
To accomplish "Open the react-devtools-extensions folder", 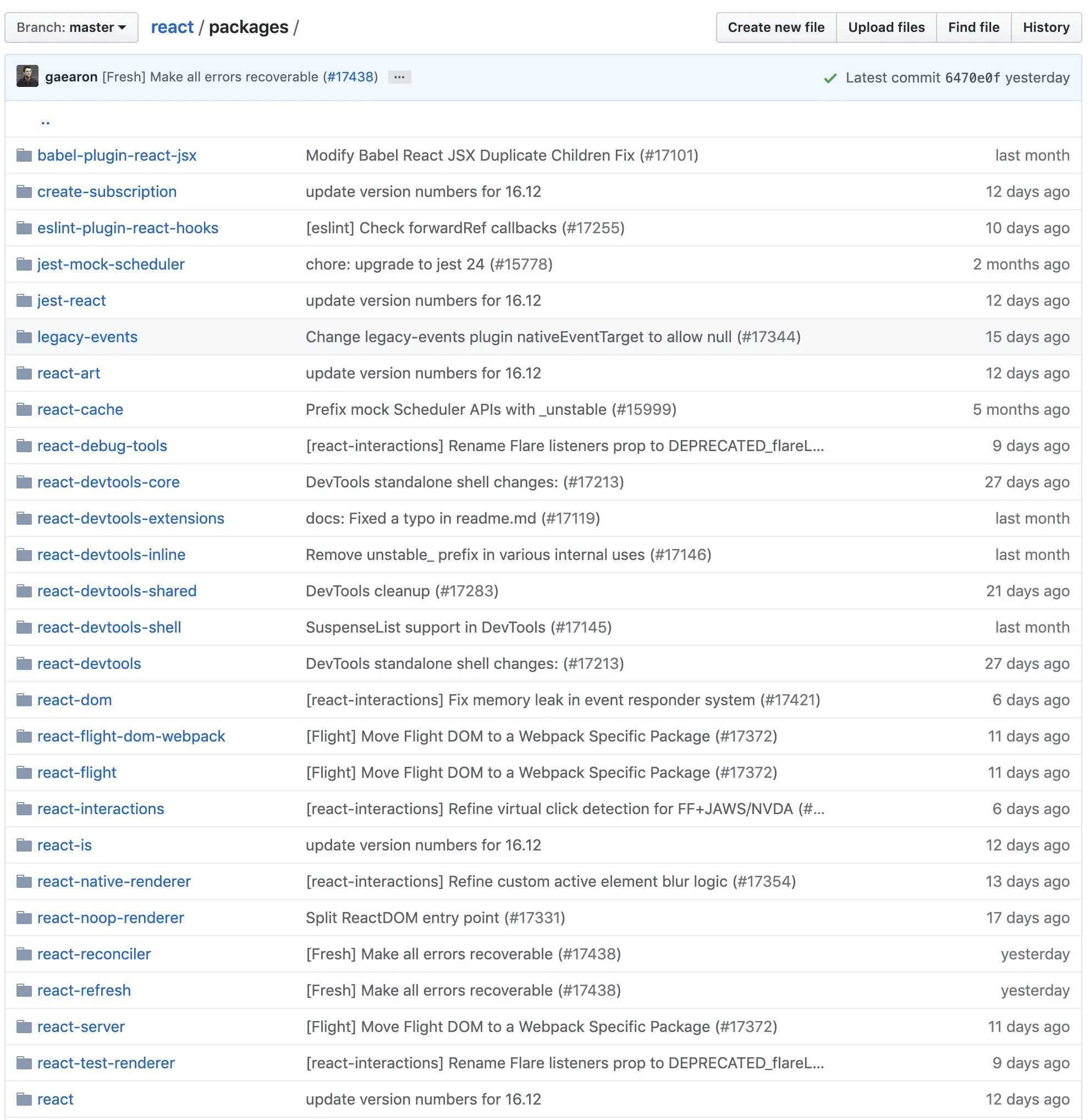I will (130, 518).
